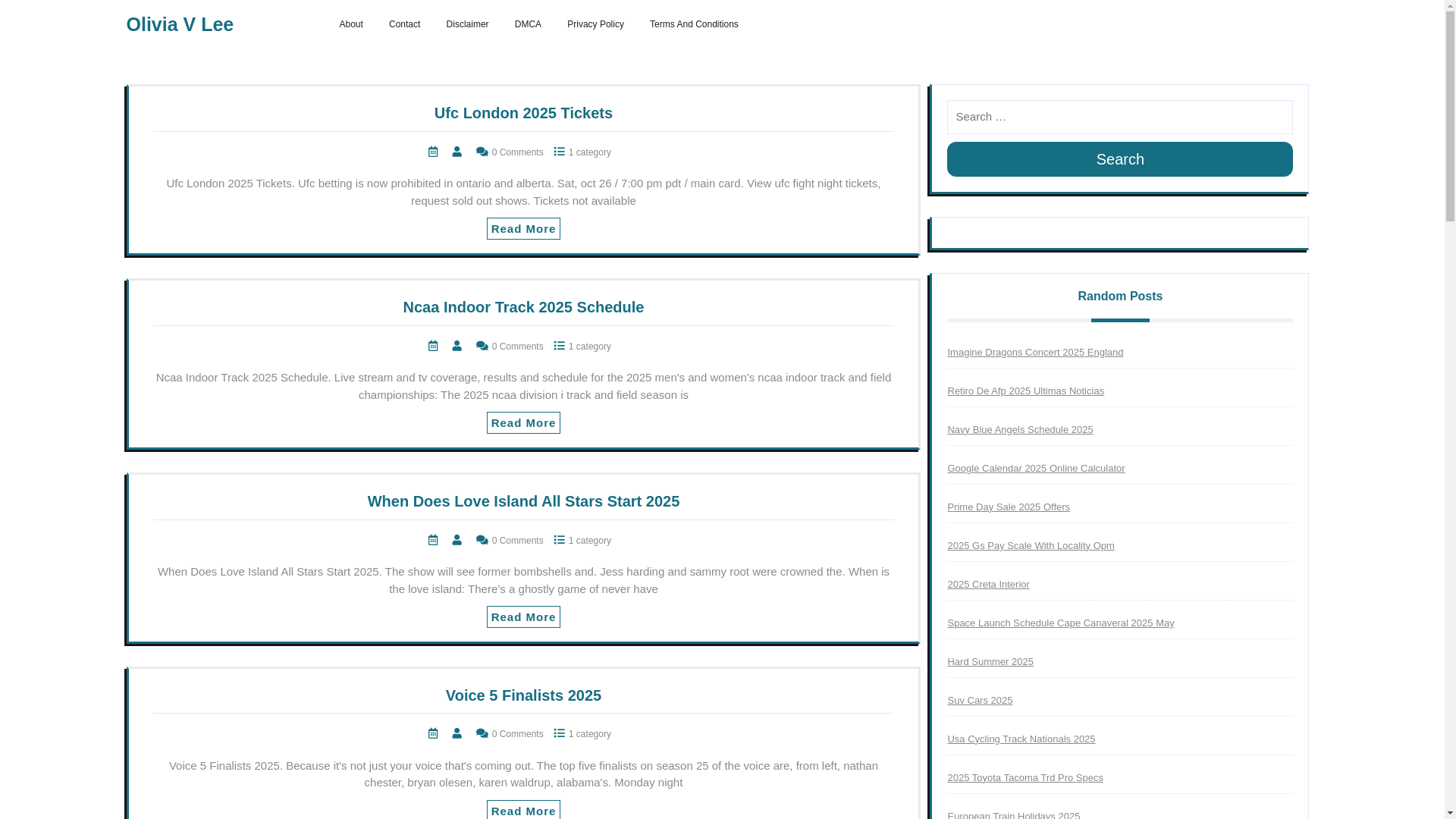1456x819 pixels.
Task: Open 2025 Toyota Tacoma Trd Pro Specs link
Action: pyautogui.click(x=1025, y=777)
